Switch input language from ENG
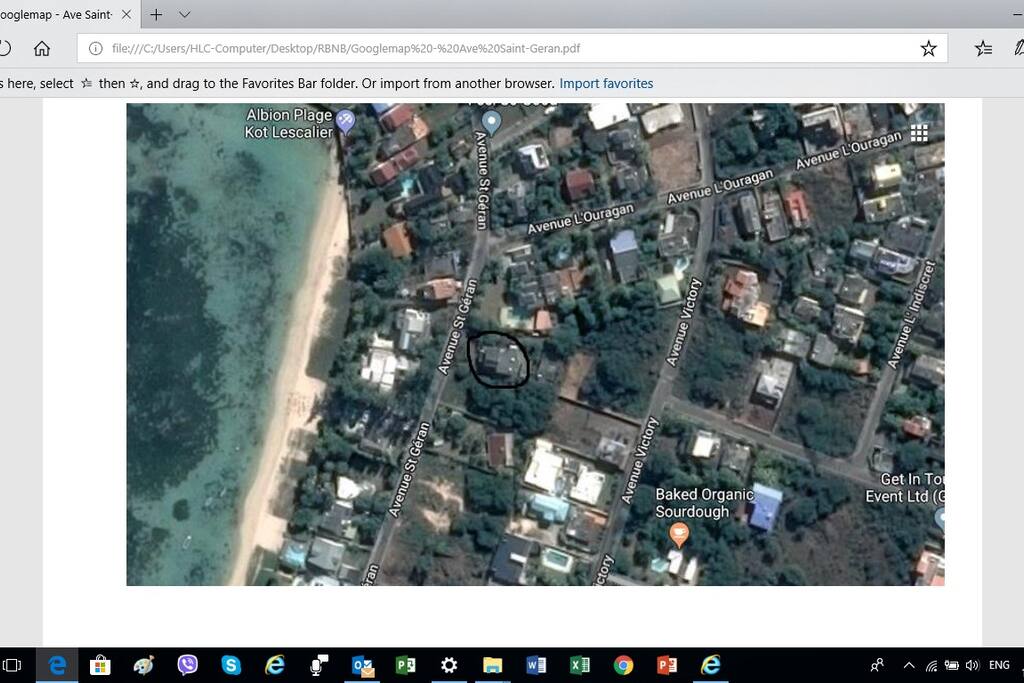 (999, 665)
